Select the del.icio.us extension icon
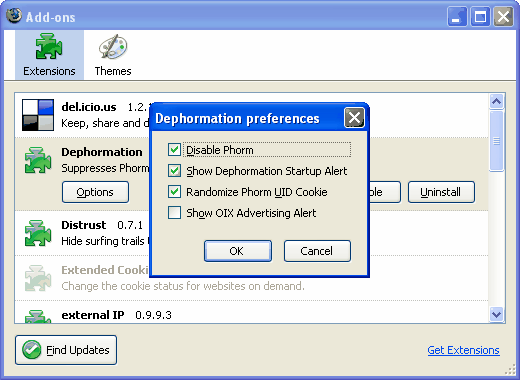 [x=38, y=115]
